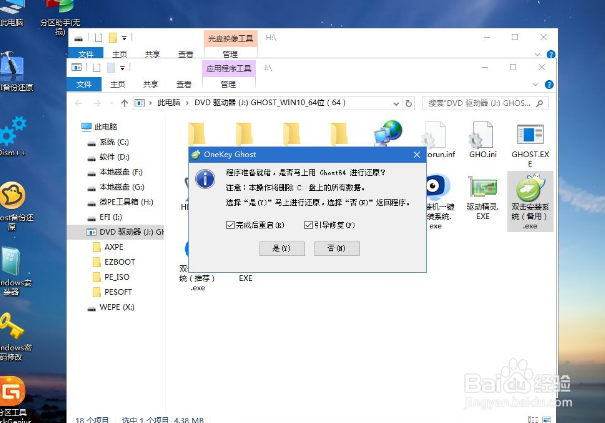
Task: Select 此电脑 in navigation pane
Action: (100, 127)
